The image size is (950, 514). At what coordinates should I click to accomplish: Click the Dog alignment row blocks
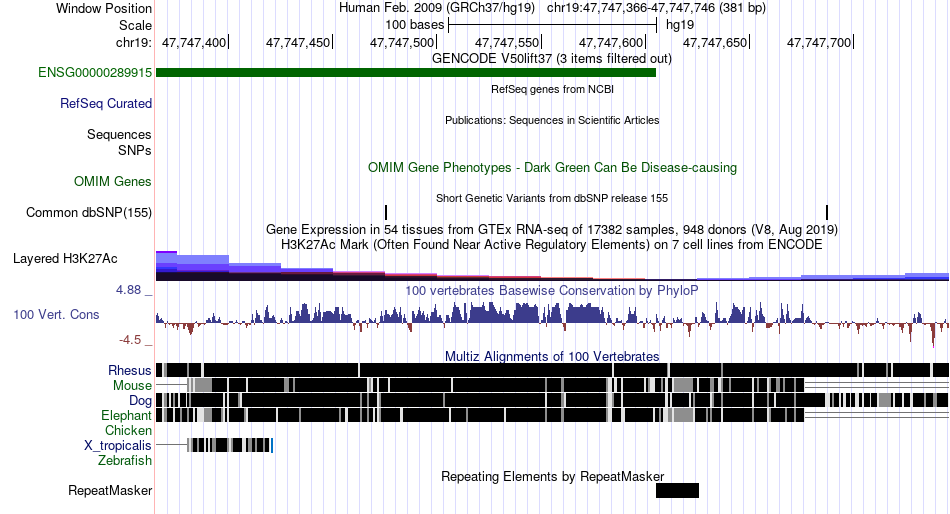553,400
